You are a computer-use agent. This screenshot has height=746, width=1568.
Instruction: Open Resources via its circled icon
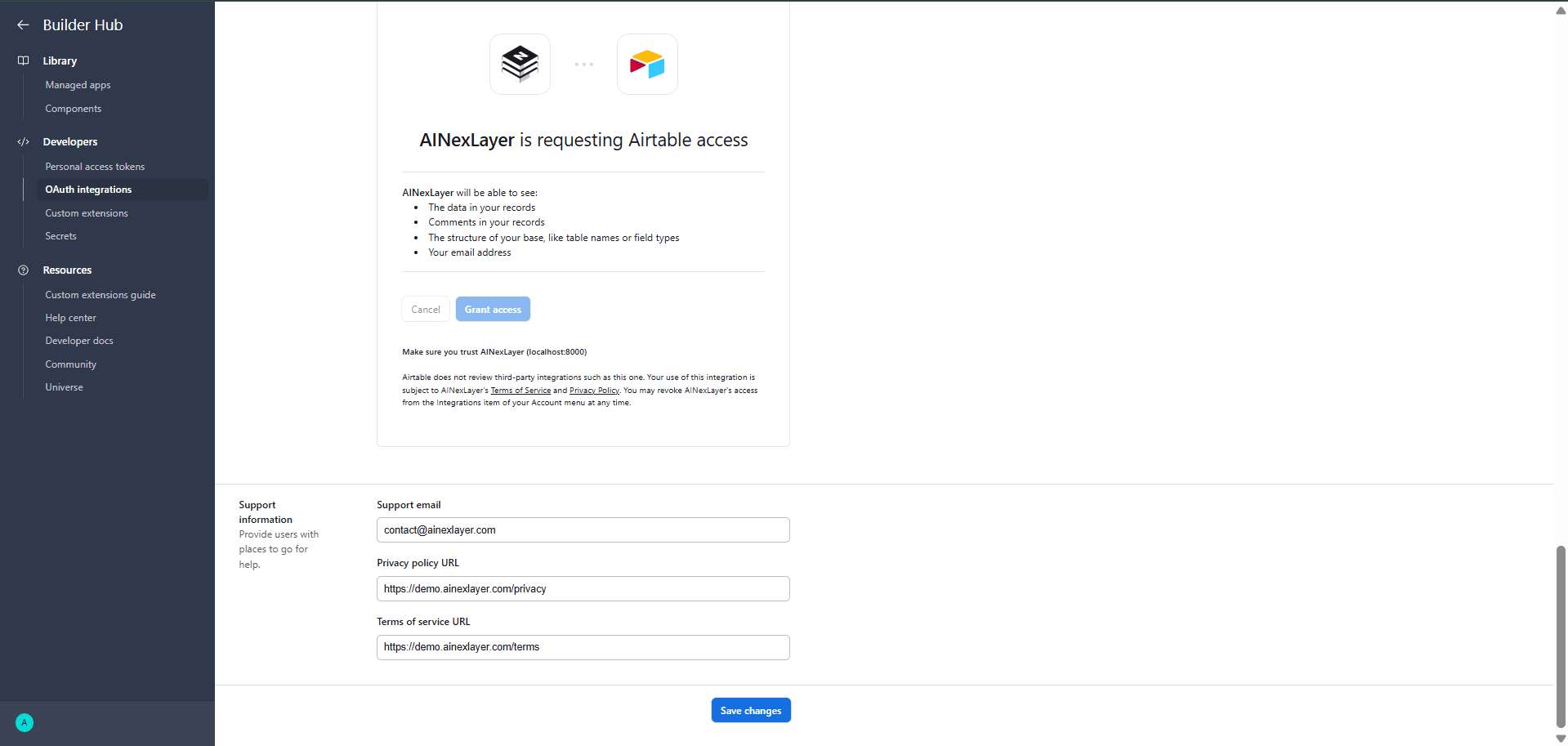[23, 270]
